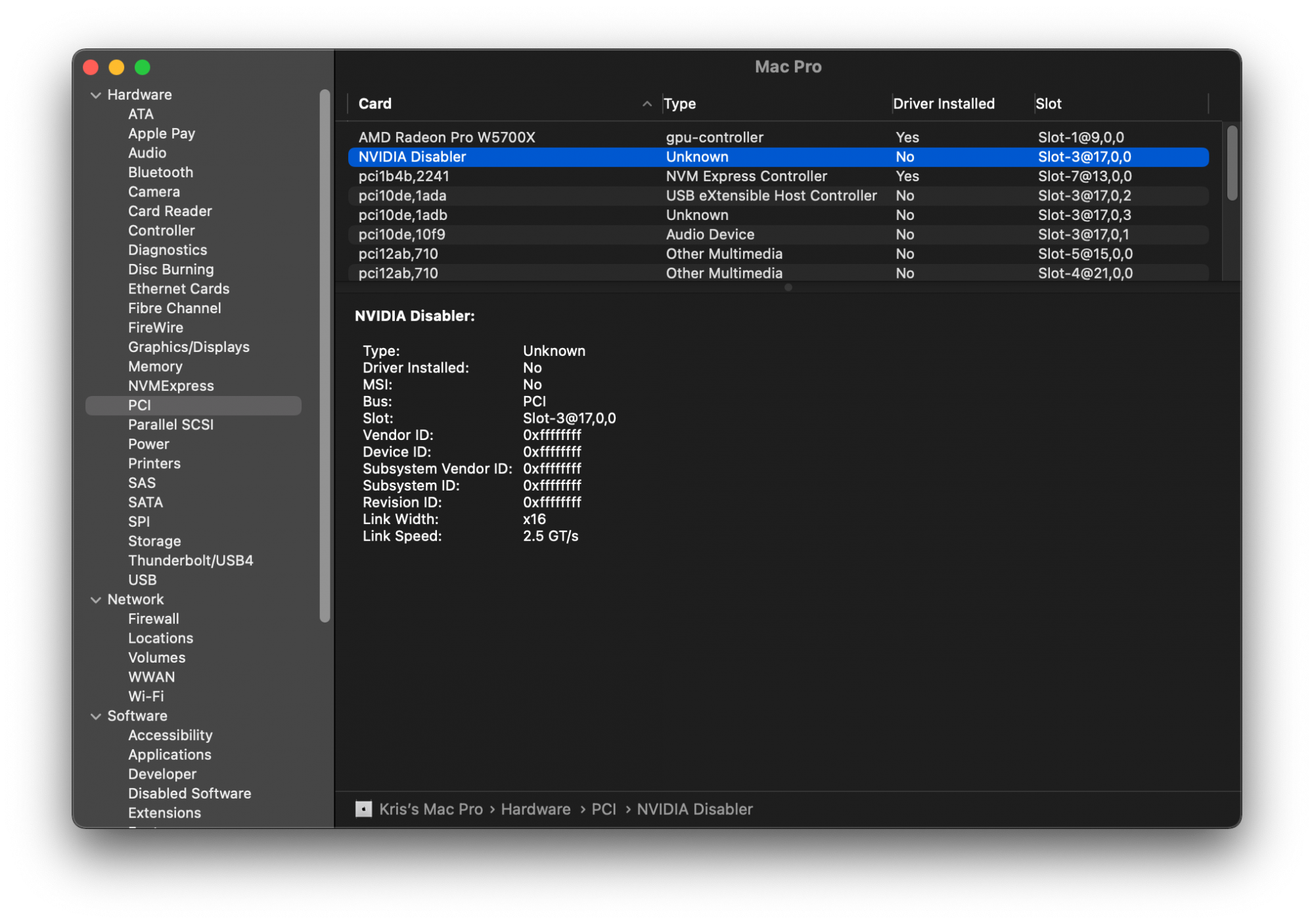Click PCI in the bottom path bar
Image resolution: width=1314 pixels, height=924 pixels.
603,809
